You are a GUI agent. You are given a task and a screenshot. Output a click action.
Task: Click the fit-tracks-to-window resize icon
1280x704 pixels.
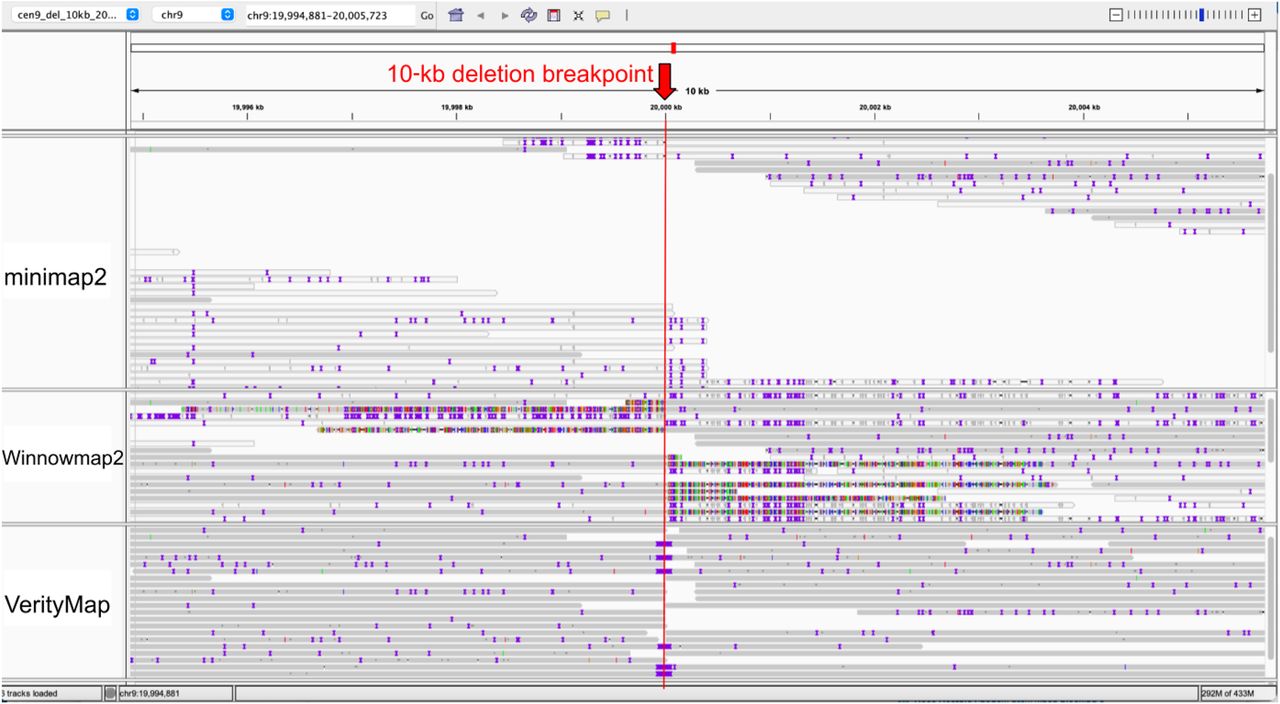[x=578, y=16]
